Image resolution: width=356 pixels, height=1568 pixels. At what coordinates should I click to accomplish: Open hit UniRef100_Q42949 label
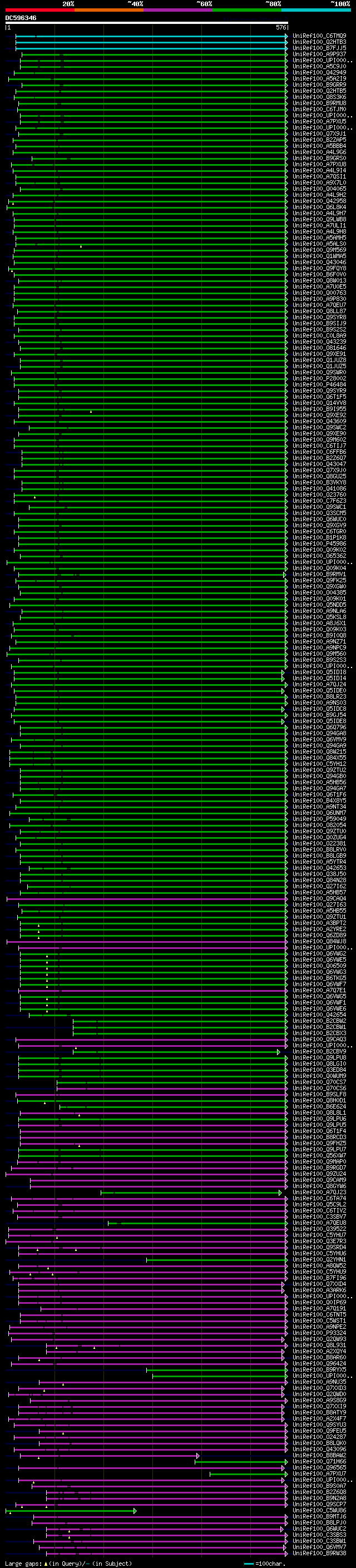pos(319,72)
